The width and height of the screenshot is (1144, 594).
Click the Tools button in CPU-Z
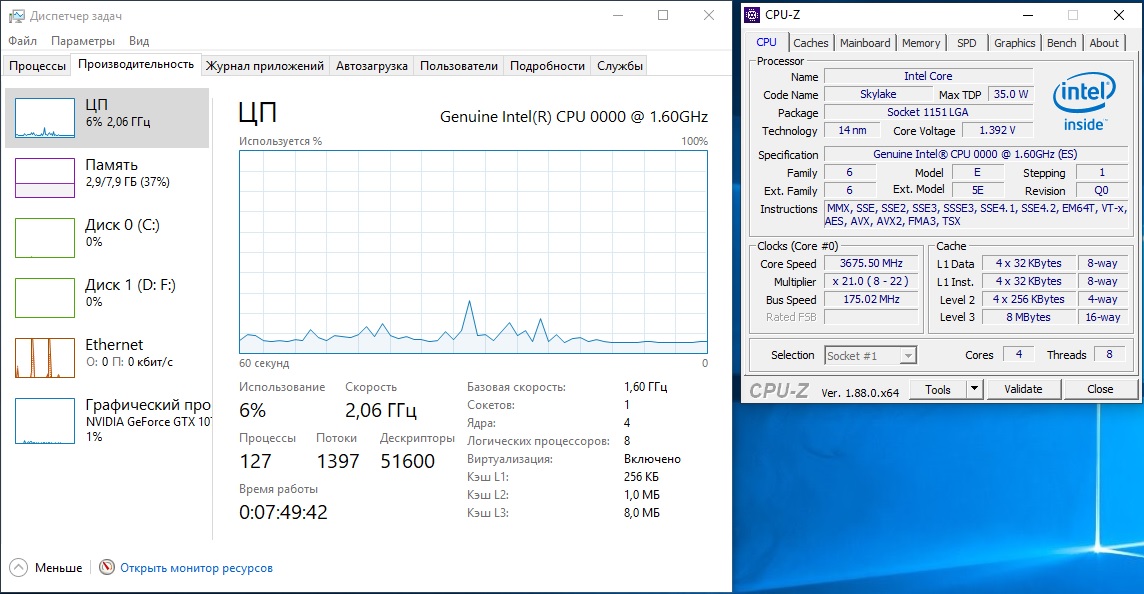click(x=938, y=390)
